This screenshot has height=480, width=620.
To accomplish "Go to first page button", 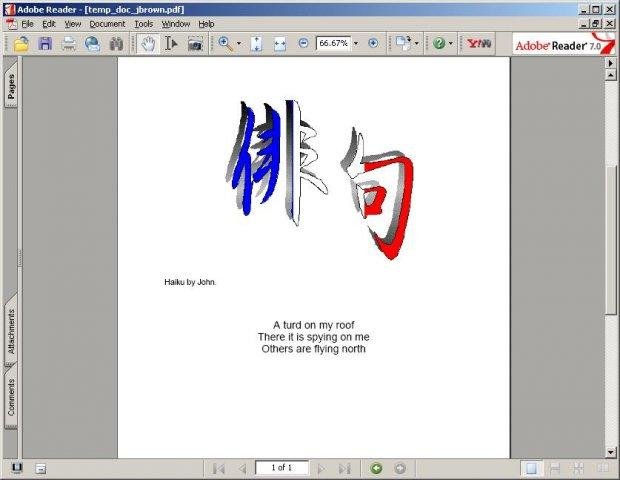I will coord(219,469).
